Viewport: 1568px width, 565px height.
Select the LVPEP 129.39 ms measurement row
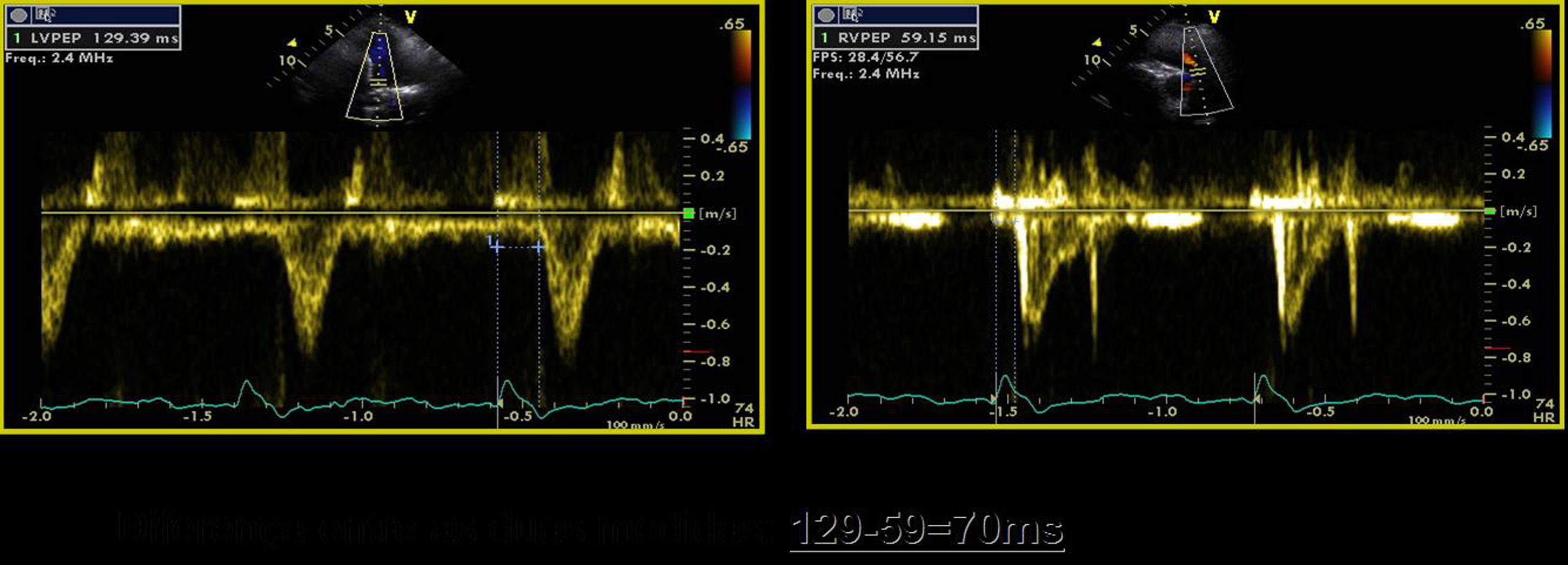tap(93, 38)
